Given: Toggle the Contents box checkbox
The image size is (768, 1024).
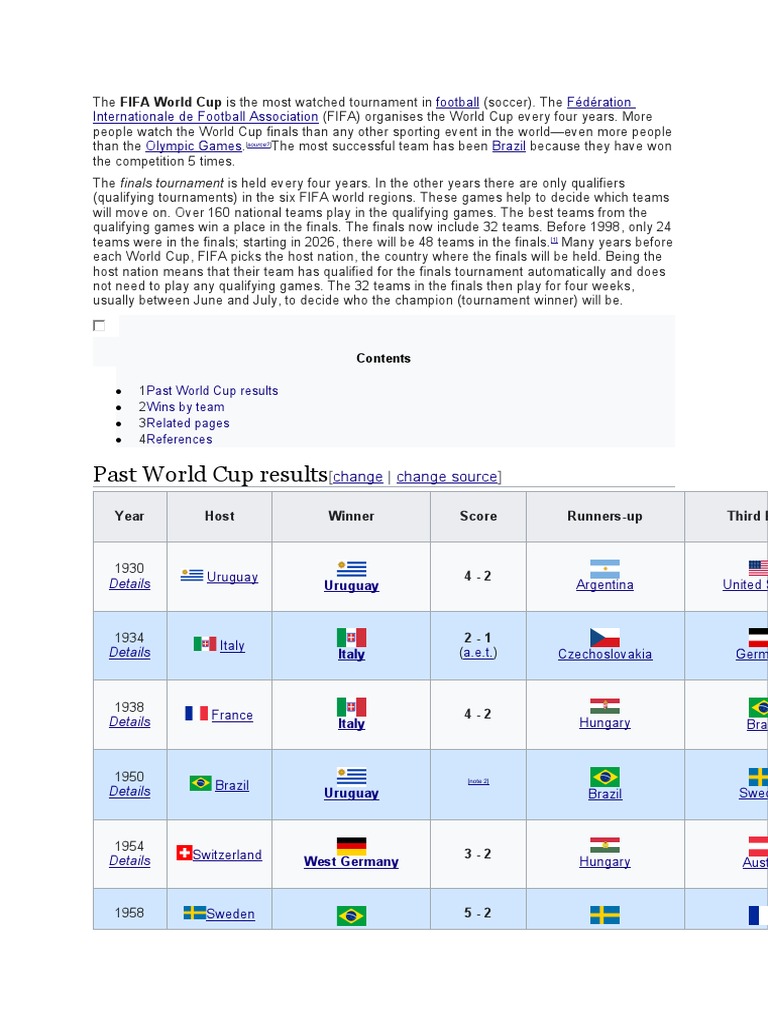Looking at the screenshot, I should click(99, 325).
